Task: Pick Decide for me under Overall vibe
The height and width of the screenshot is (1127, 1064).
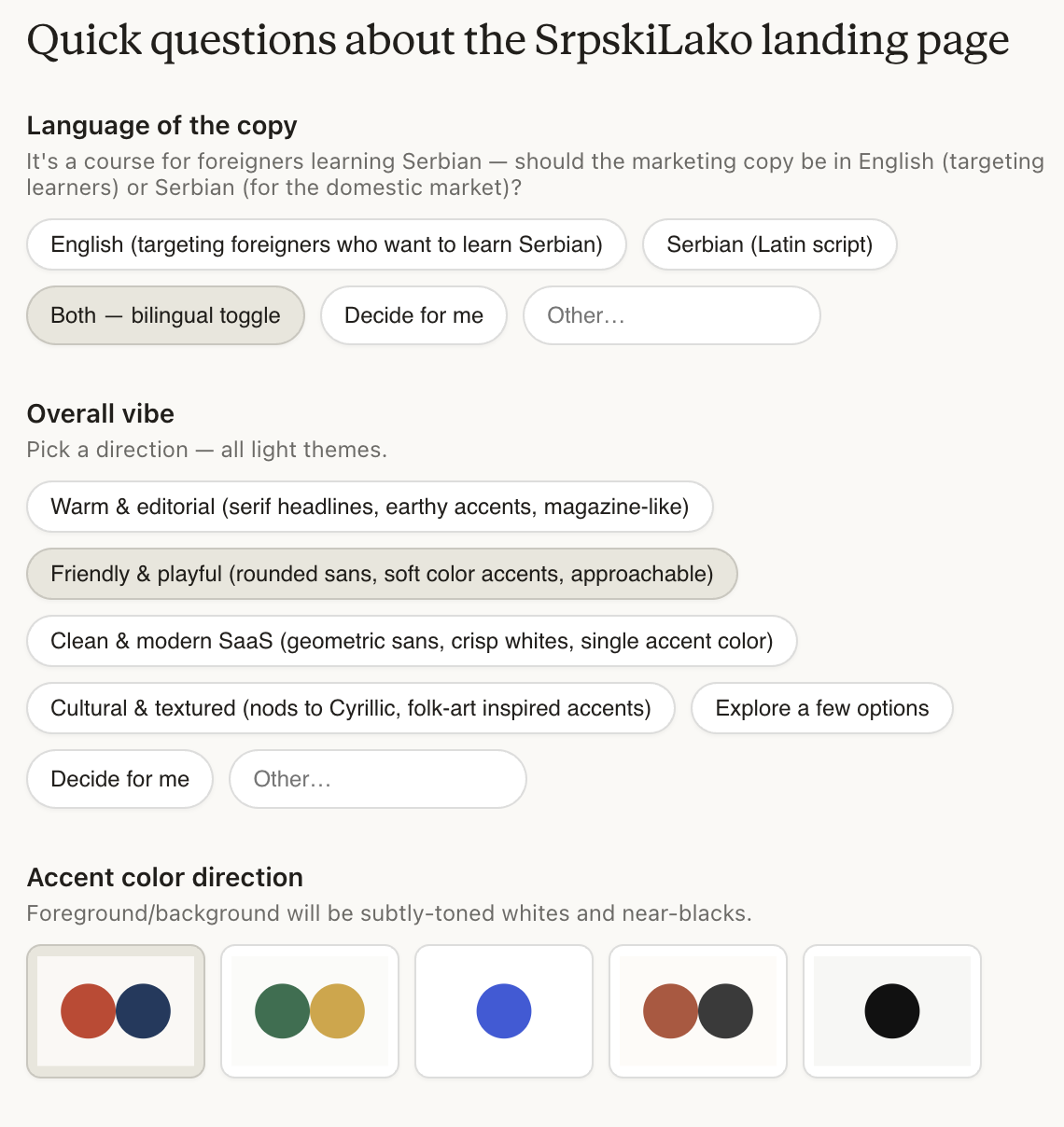Action: (119, 779)
